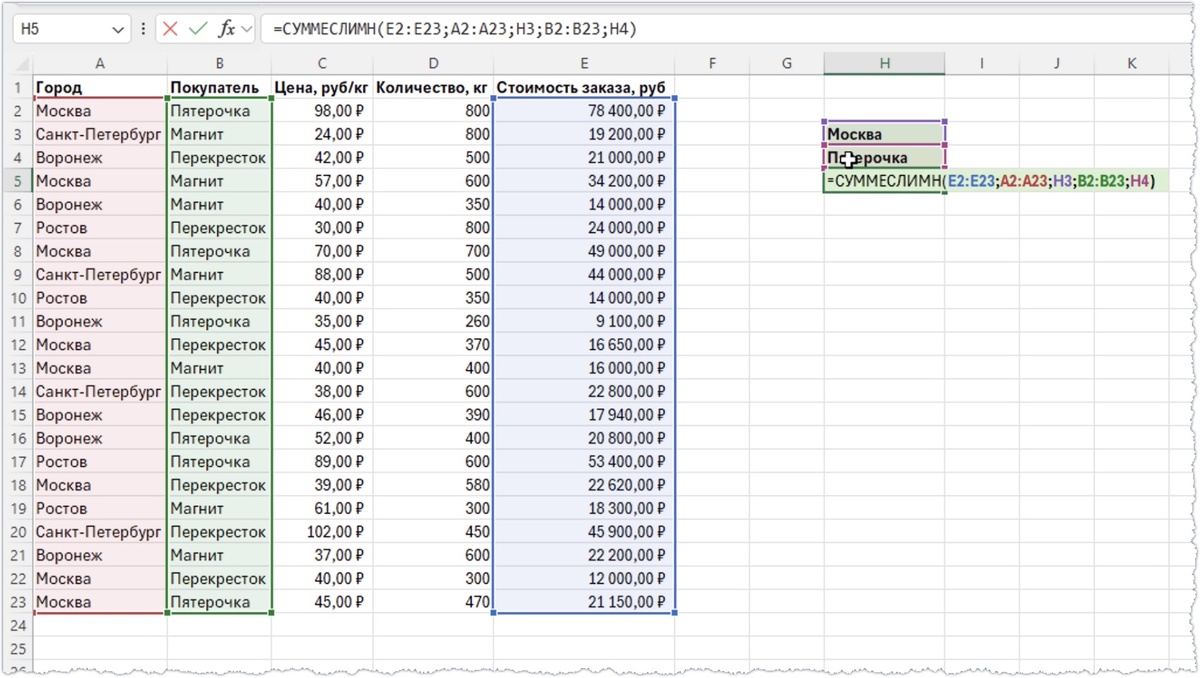This screenshot has height=678, width=1200.
Task: Click cell H5 with the СУММЕСЛИМН formula
Action: tap(885, 181)
